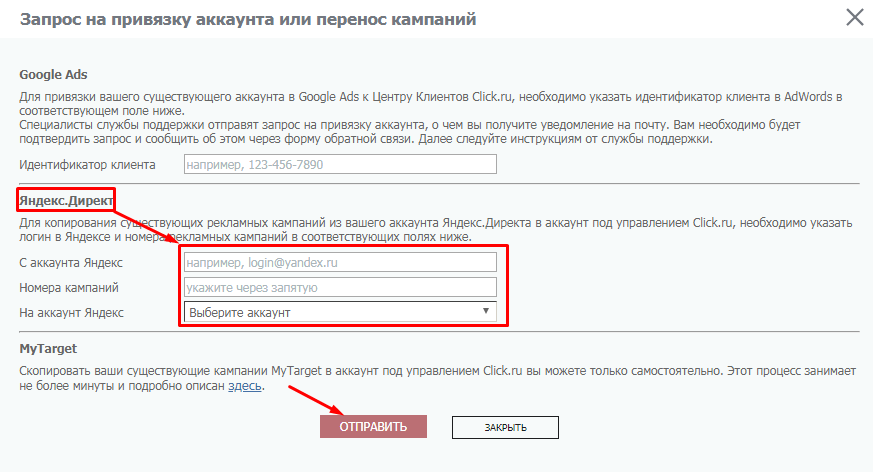
Task: Open the 'здесь' link in MyTarget section
Action: coord(245,386)
